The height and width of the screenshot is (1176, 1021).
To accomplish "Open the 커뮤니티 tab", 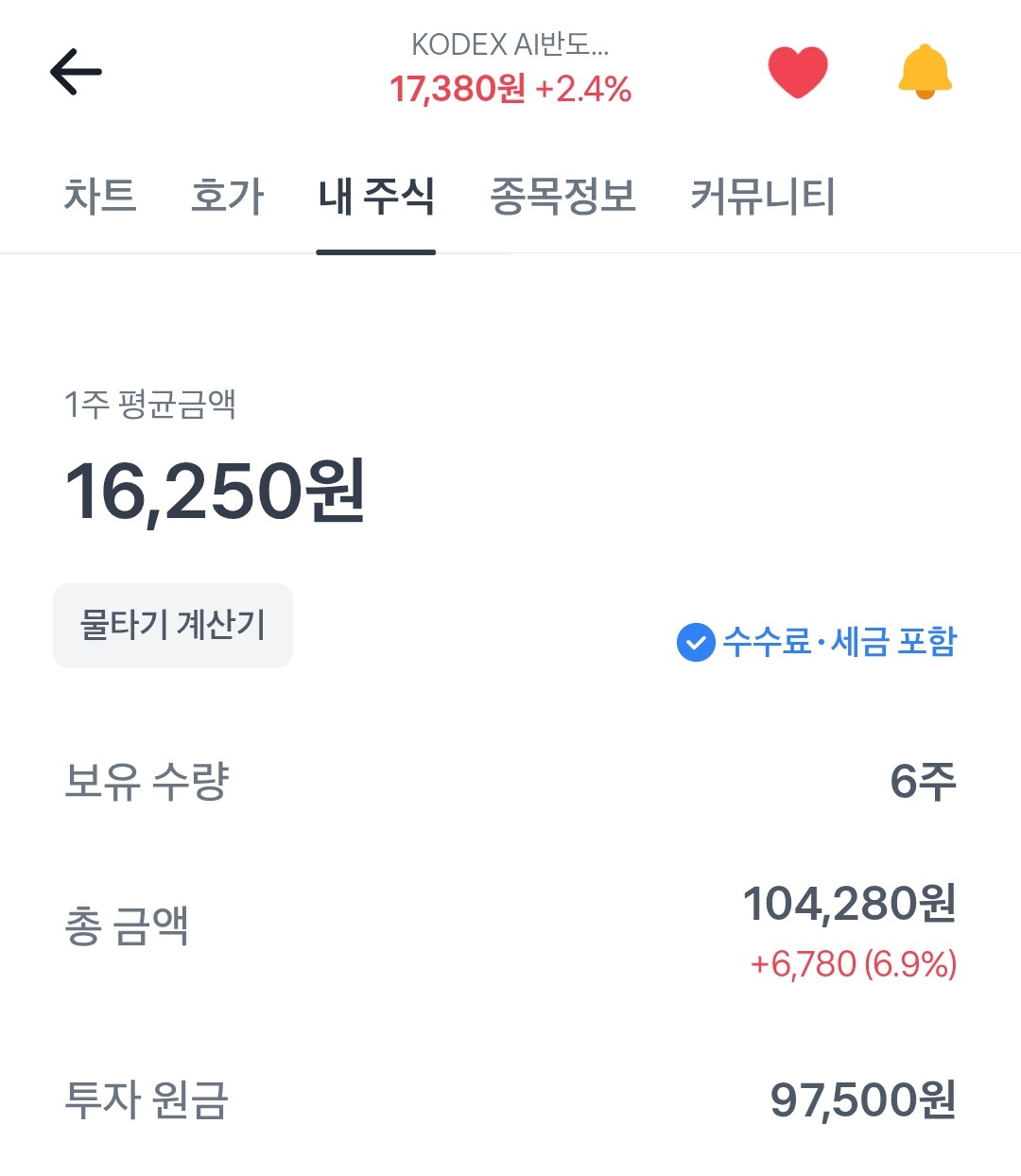I will (x=762, y=197).
